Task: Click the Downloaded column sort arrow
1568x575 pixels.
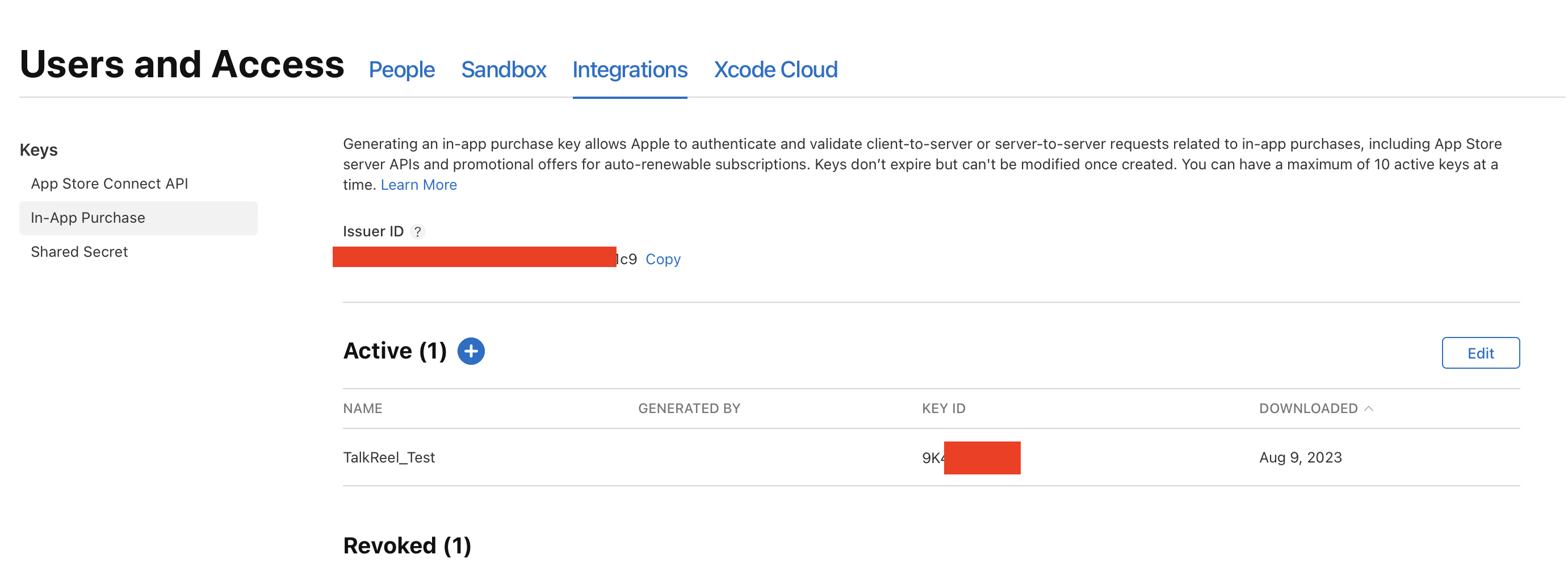Action: tap(1369, 408)
